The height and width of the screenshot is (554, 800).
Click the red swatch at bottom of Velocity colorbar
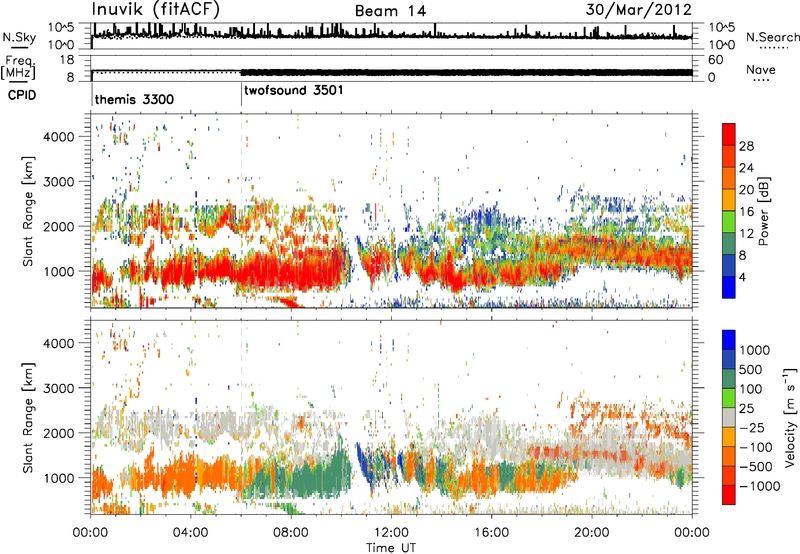(x=729, y=495)
